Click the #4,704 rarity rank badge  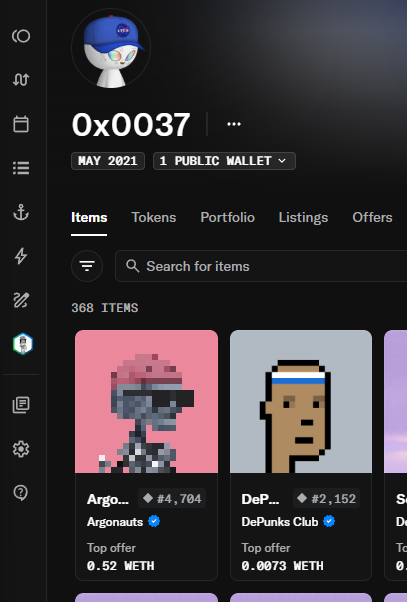[172, 499]
